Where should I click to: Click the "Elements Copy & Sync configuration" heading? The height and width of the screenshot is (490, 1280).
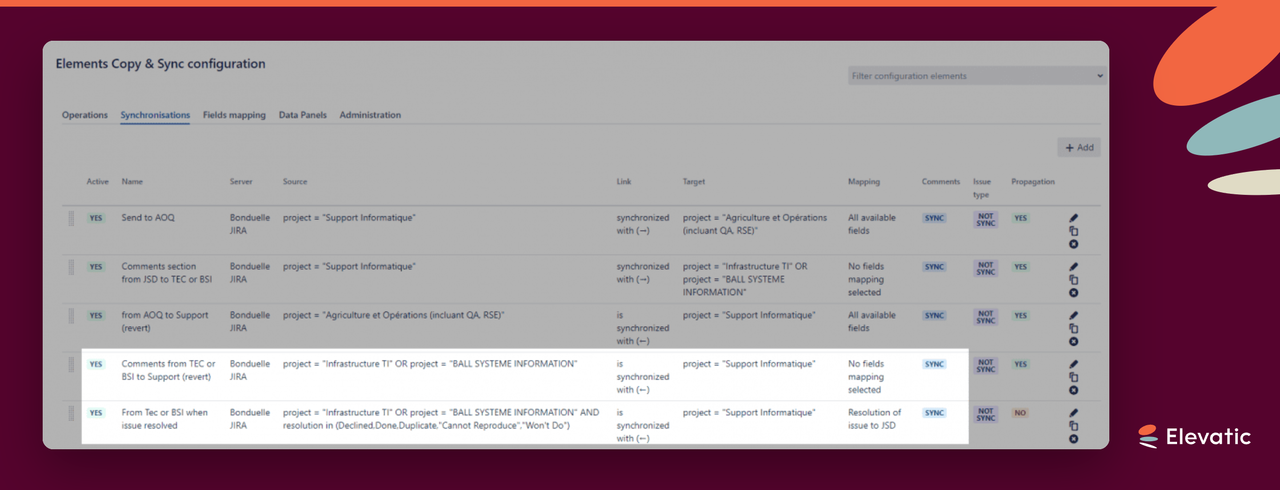pos(161,64)
